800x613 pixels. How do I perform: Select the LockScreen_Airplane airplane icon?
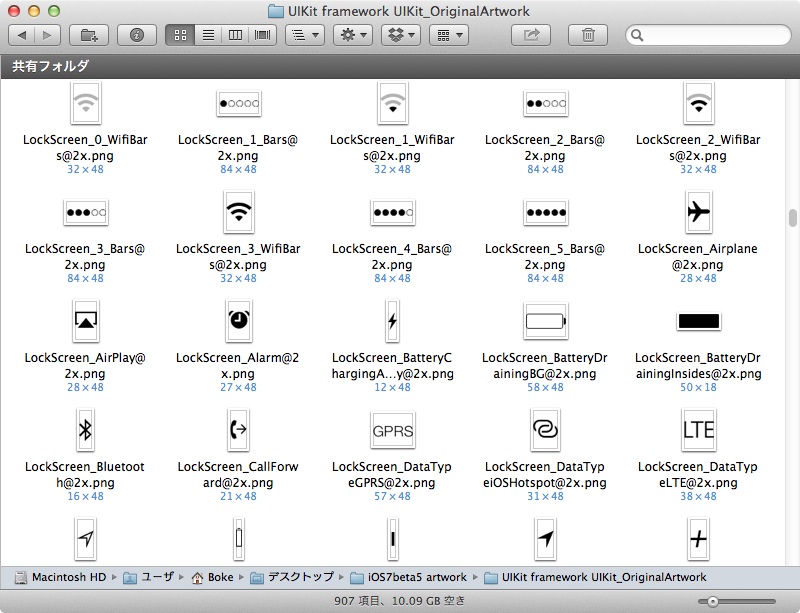pyautogui.click(x=698, y=212)
